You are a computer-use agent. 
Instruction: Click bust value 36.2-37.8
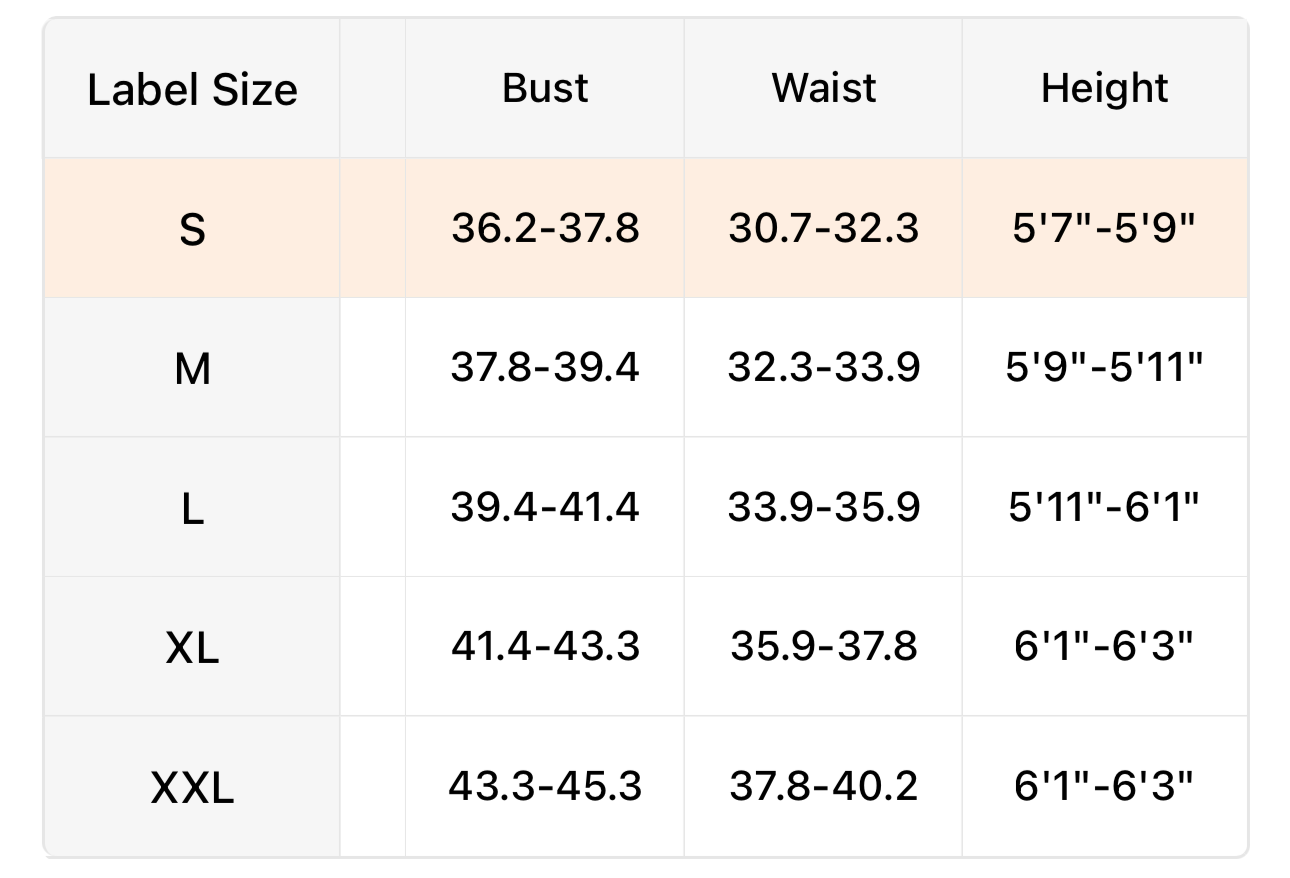(x=545, y=229)
